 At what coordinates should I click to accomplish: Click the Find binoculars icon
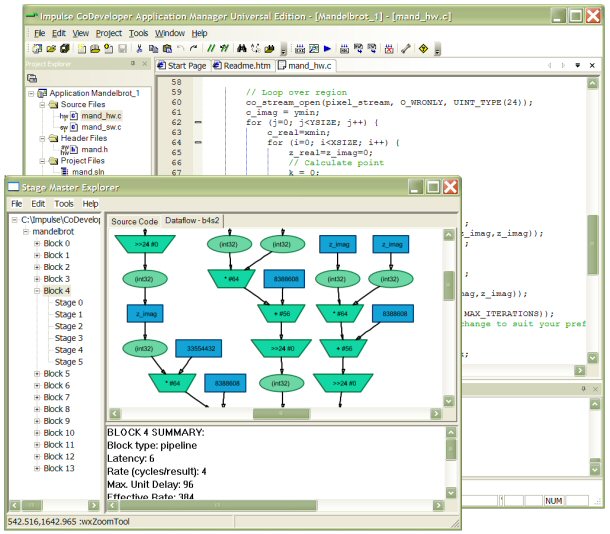pyautogui.click(x=242, y=49)
